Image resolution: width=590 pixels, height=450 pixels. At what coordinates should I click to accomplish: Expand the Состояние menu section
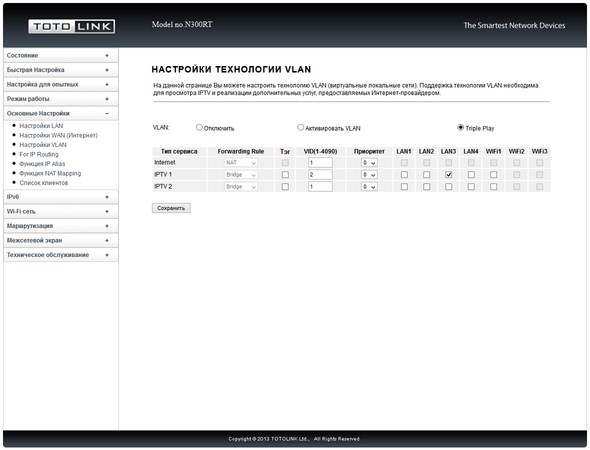[61, 55]
